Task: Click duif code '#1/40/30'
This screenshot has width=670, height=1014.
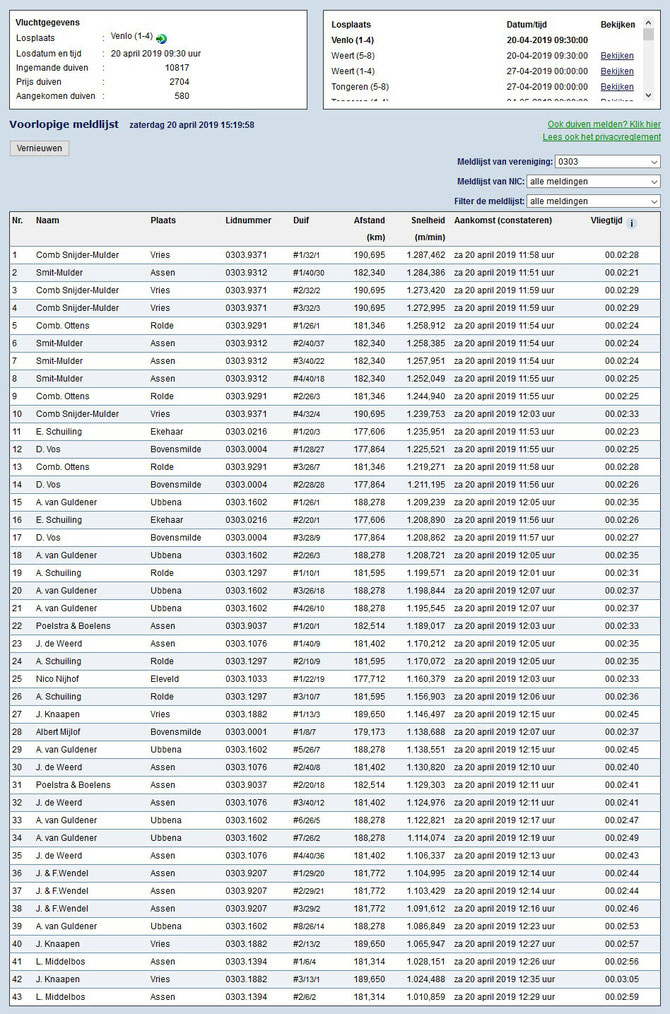Action: coord(309,273)
